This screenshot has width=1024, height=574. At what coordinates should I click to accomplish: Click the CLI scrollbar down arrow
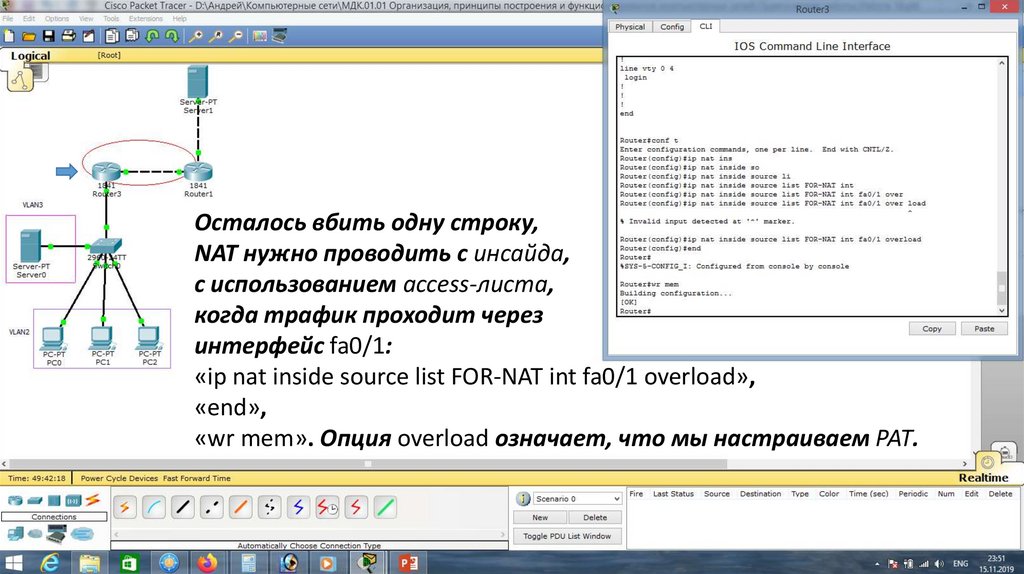(1002, 311)
